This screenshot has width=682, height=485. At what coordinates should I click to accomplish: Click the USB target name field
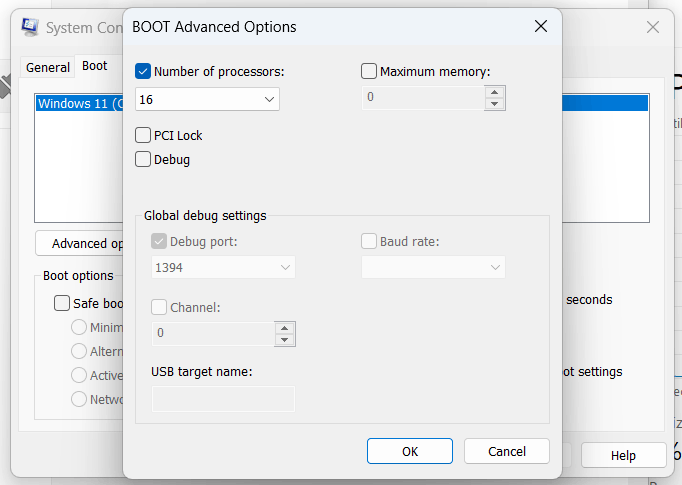(x=223, y=399)
